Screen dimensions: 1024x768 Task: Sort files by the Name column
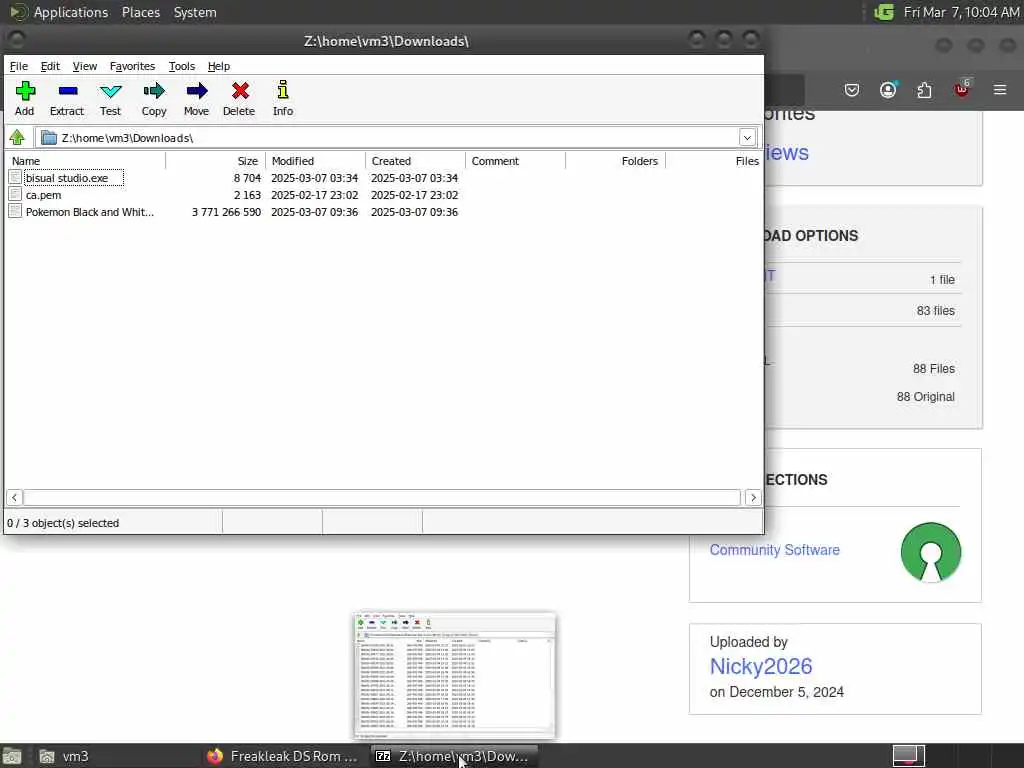[86, 161]
